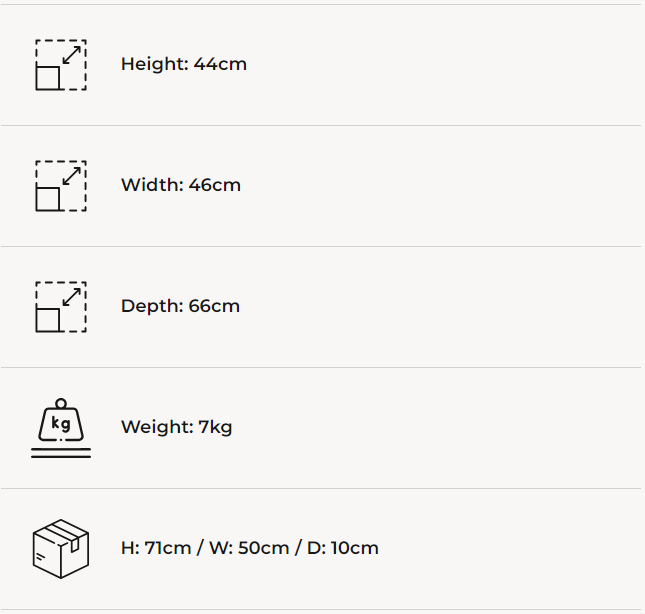
Task: Select the "Depth: 66cm" specification text
Action: (x=180, y=306)
